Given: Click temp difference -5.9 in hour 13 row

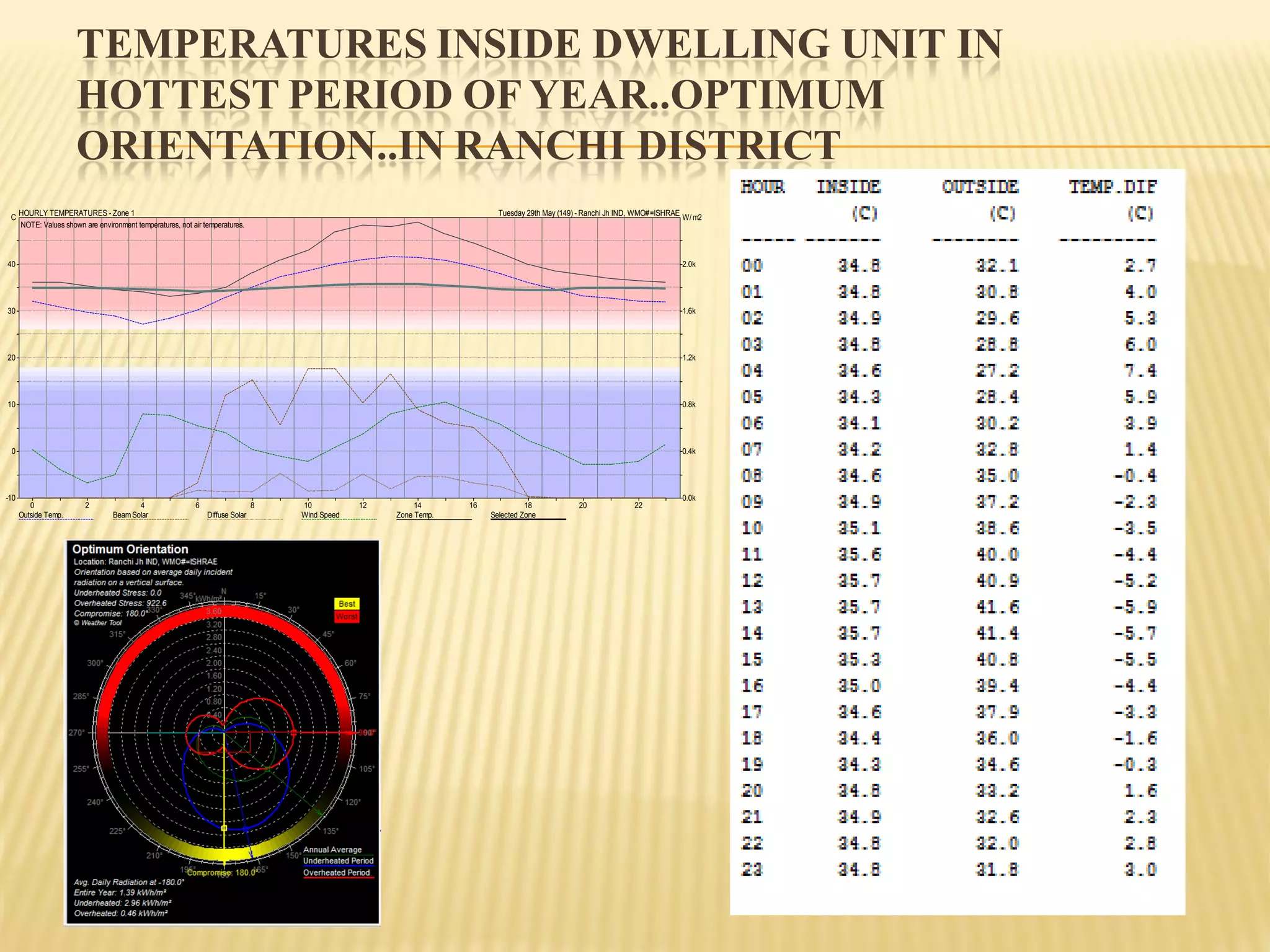Looking at the screenshot, I should coord(1135,607).
